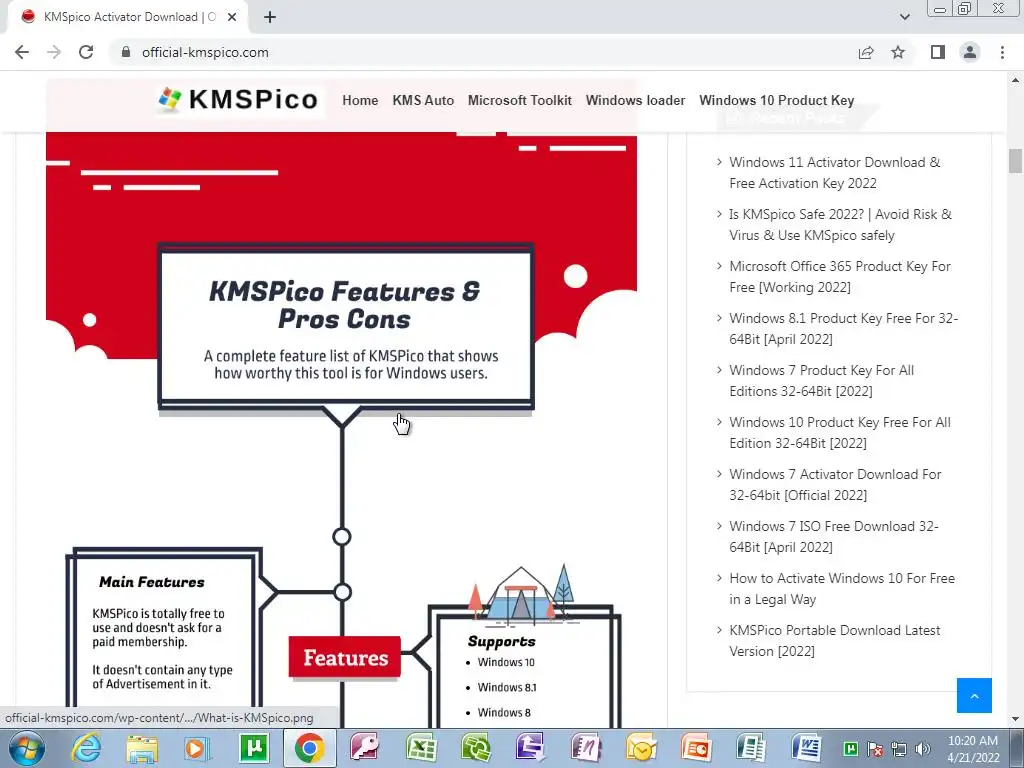1024x768 pixels.
Task: Click the network icon in system tray
Action: (899, 749)
